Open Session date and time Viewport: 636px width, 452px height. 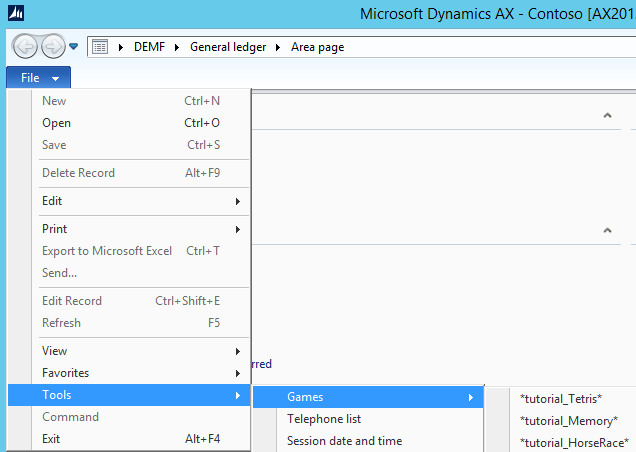click(x=344, y=441)
